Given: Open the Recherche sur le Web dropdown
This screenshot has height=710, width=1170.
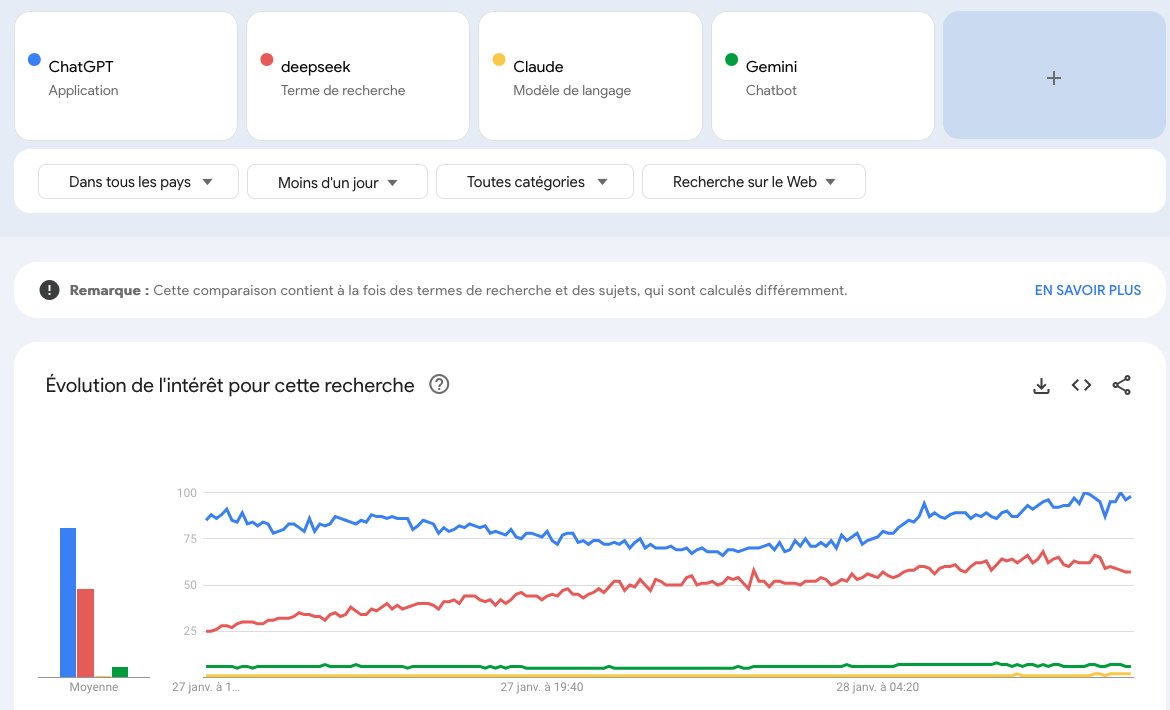Looking at the screenshot, I should pyautogui.click(x=754, y=182).
